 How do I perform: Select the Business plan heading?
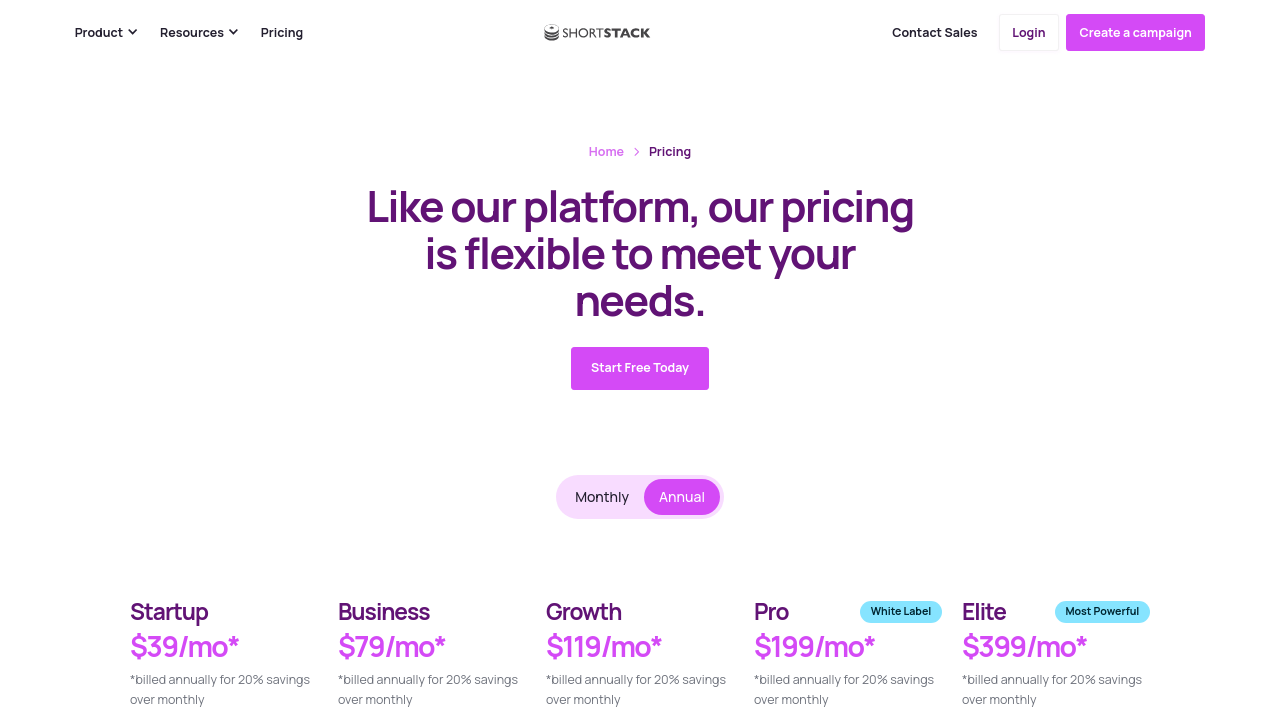384,612
